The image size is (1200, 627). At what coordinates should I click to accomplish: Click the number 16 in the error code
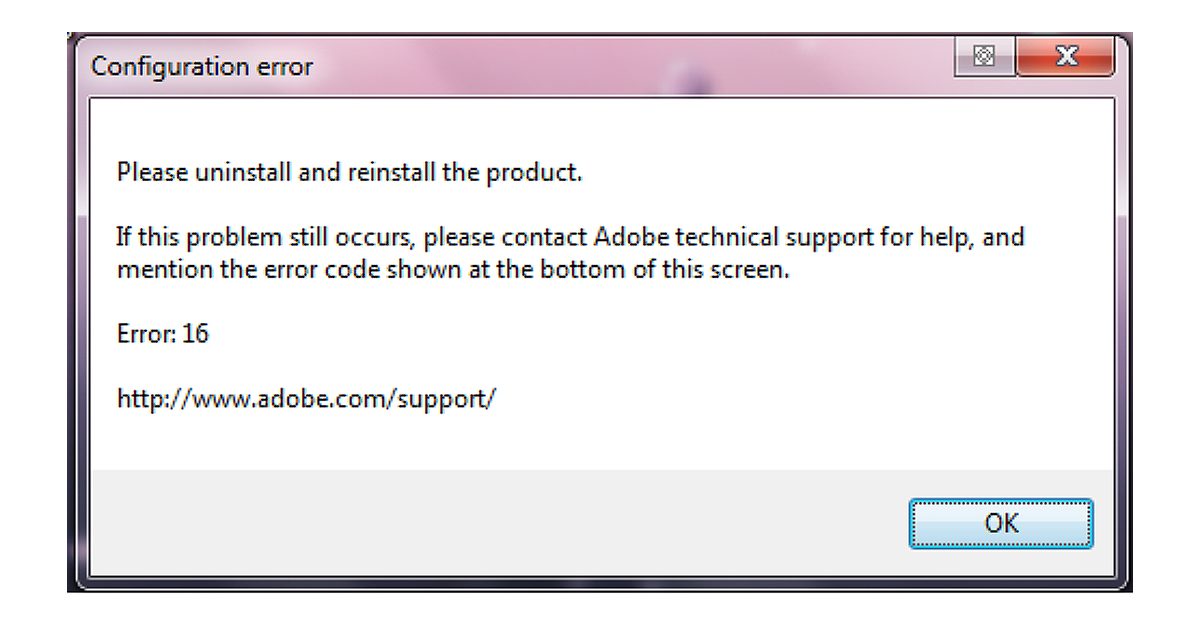[x=196, y=334]
